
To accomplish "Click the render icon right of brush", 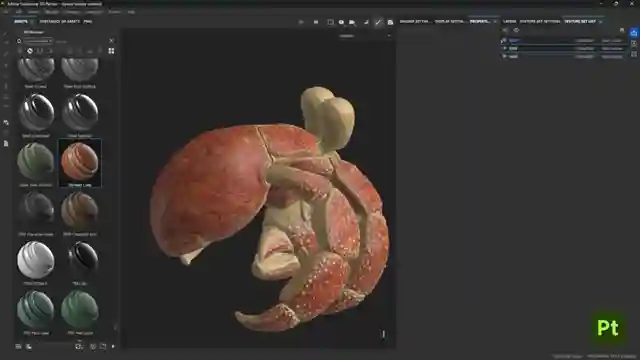I will (390, 22).
